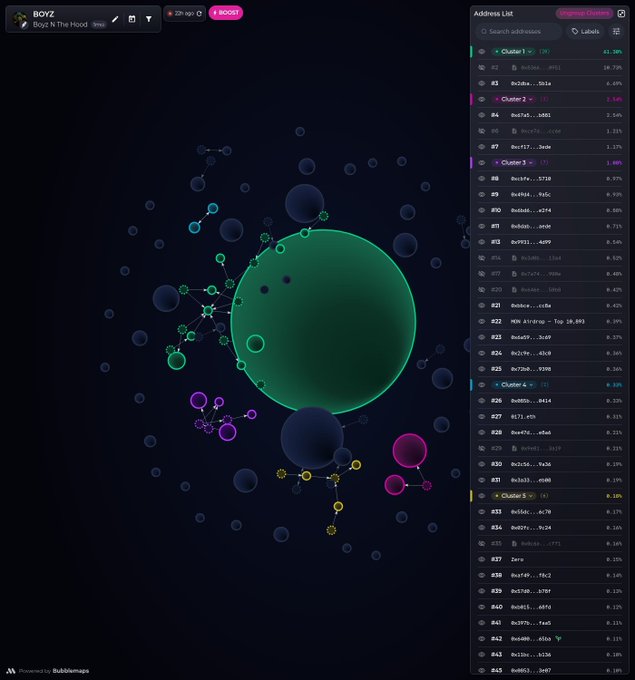
Task: Expand the Address List panel to fullscreen
Action: pyautogui.click(x=621, y=13)
